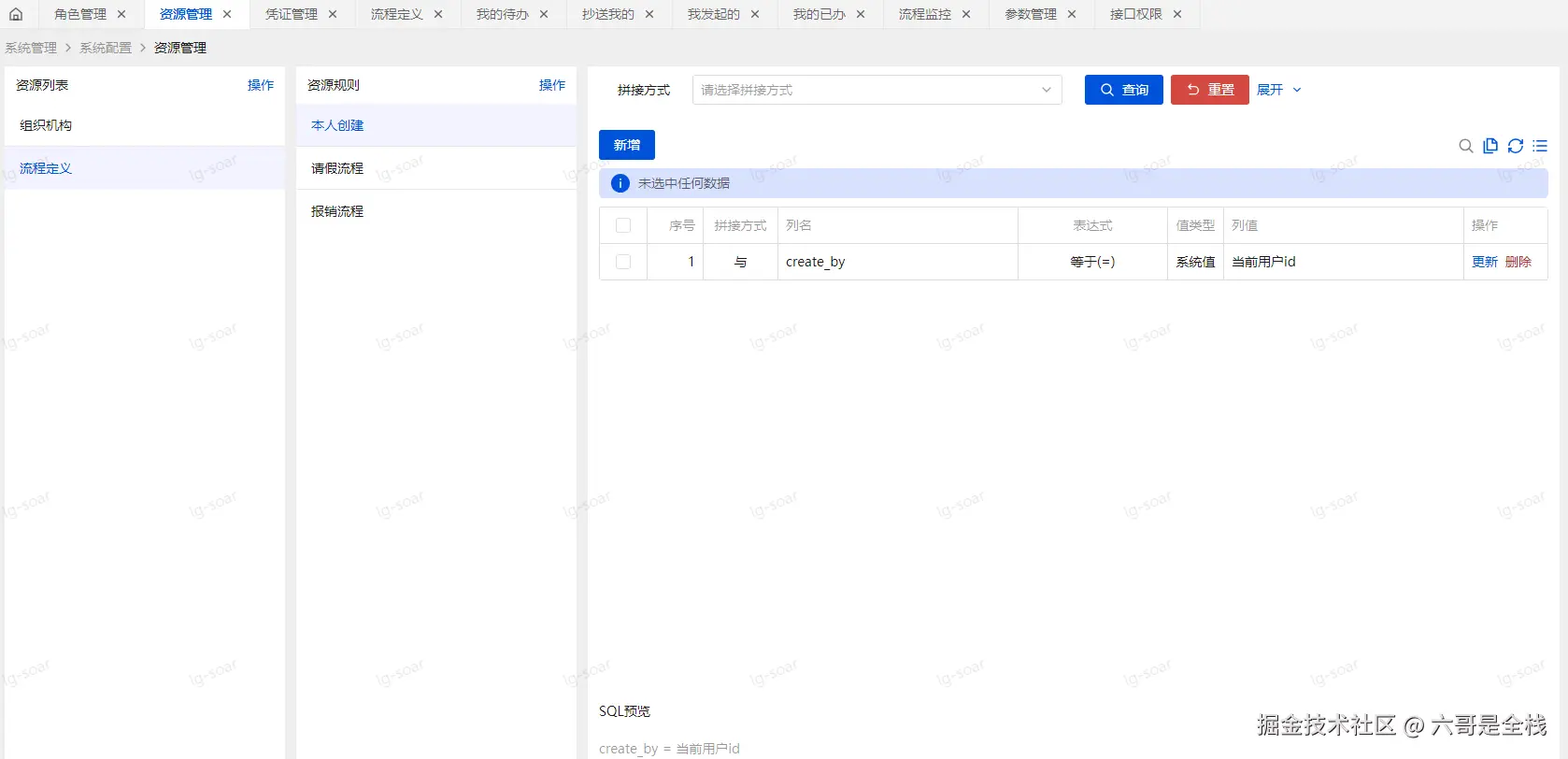This screenshot has width=1568, height=759.
Task: Switch to the 凭证管理 tab
Action: coord(292,14)
